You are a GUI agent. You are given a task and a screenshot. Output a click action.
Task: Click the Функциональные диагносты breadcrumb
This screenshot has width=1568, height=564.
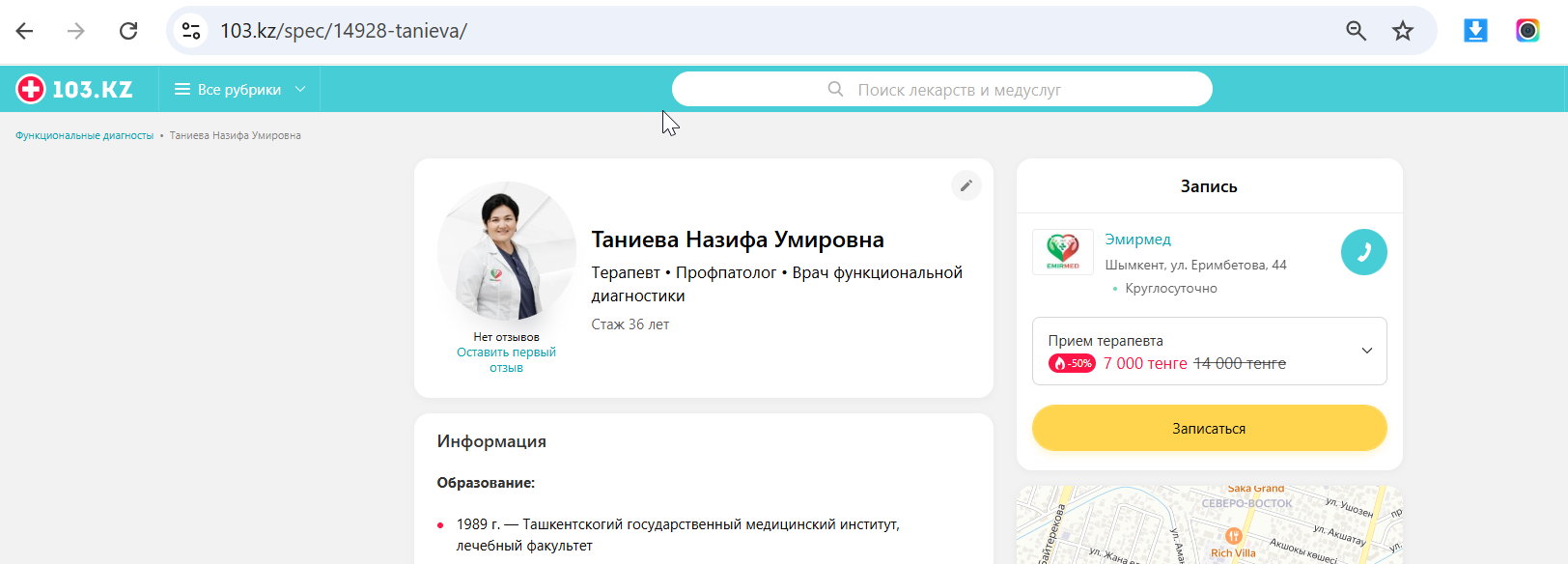tap(85, 136)
